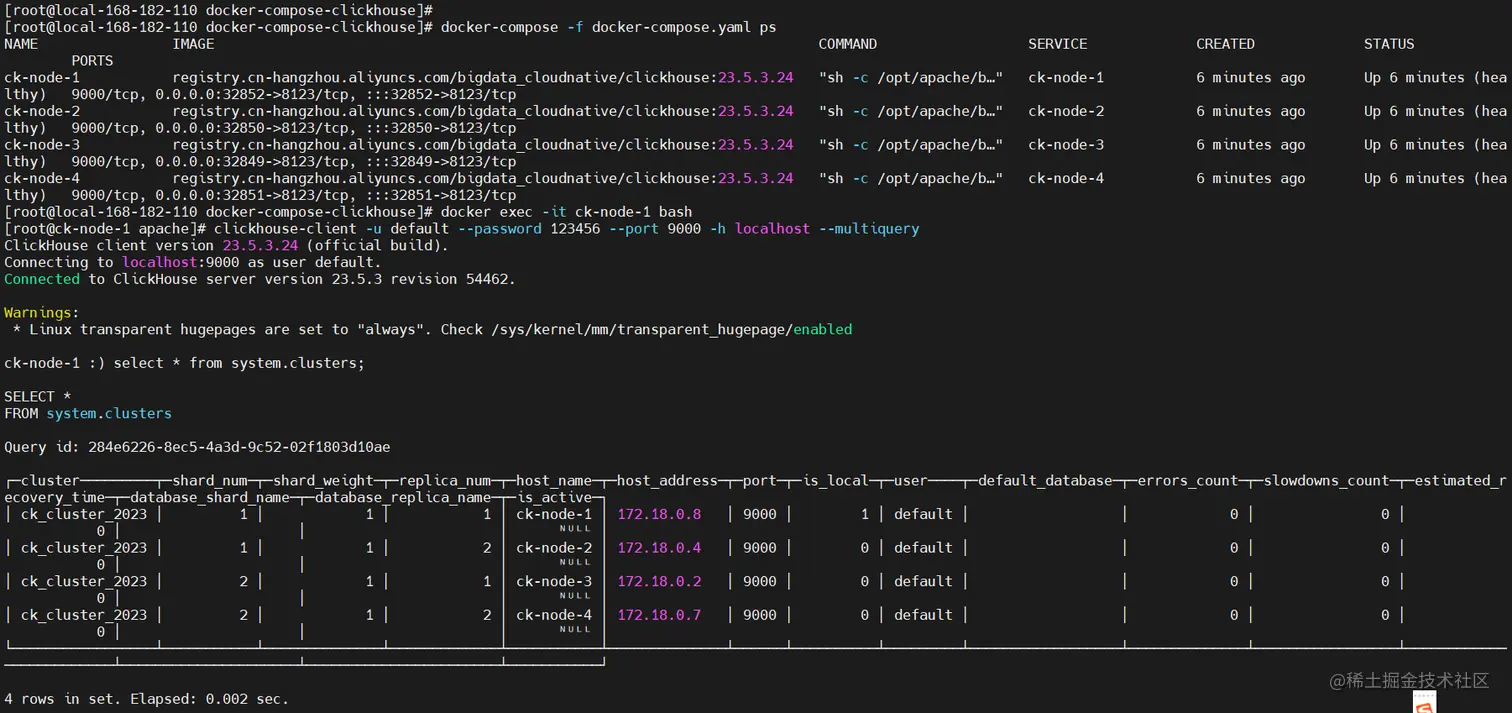The width and height of the screenshot is (1512, 713).
Task: Click the is_active column header
Action: pos(554,498)
